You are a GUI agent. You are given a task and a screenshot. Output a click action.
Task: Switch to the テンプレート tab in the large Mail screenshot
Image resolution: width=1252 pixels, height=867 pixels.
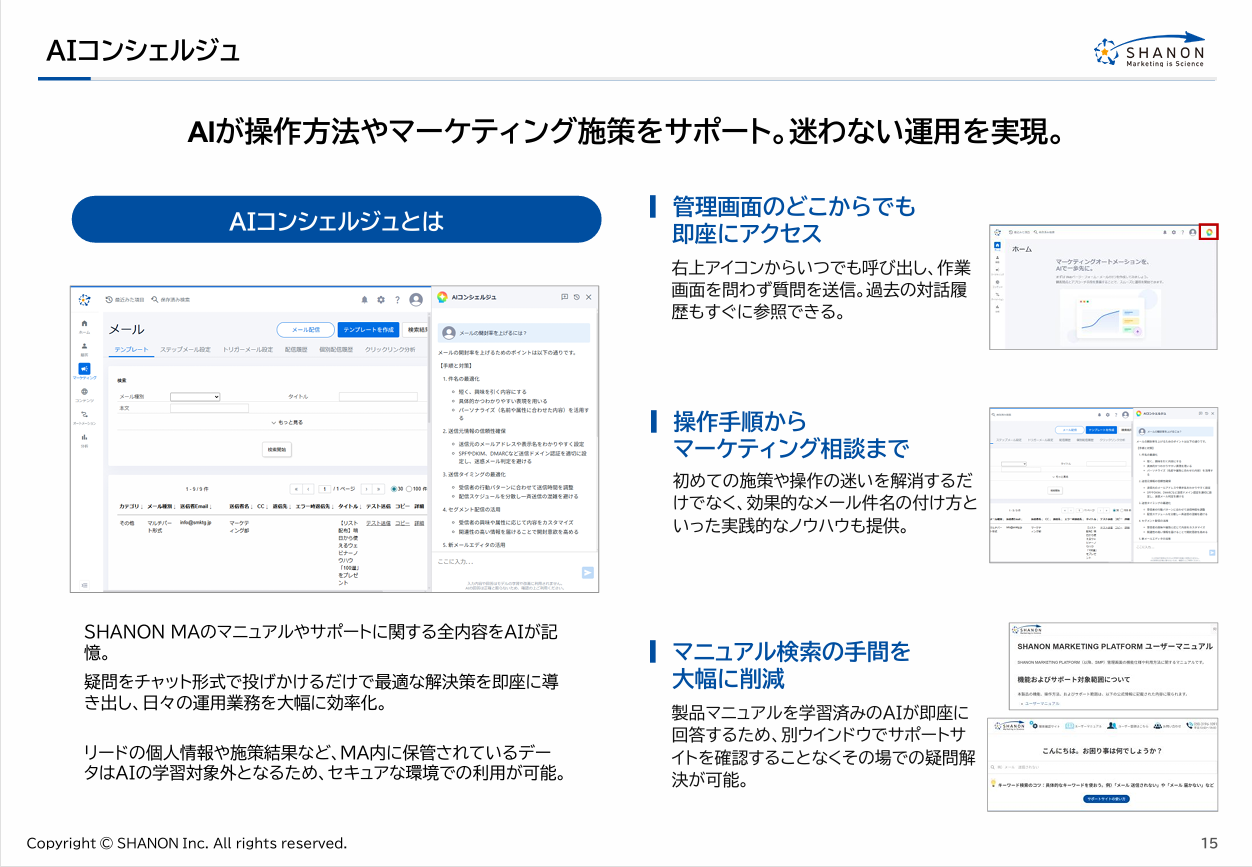[x=131, y=349]
